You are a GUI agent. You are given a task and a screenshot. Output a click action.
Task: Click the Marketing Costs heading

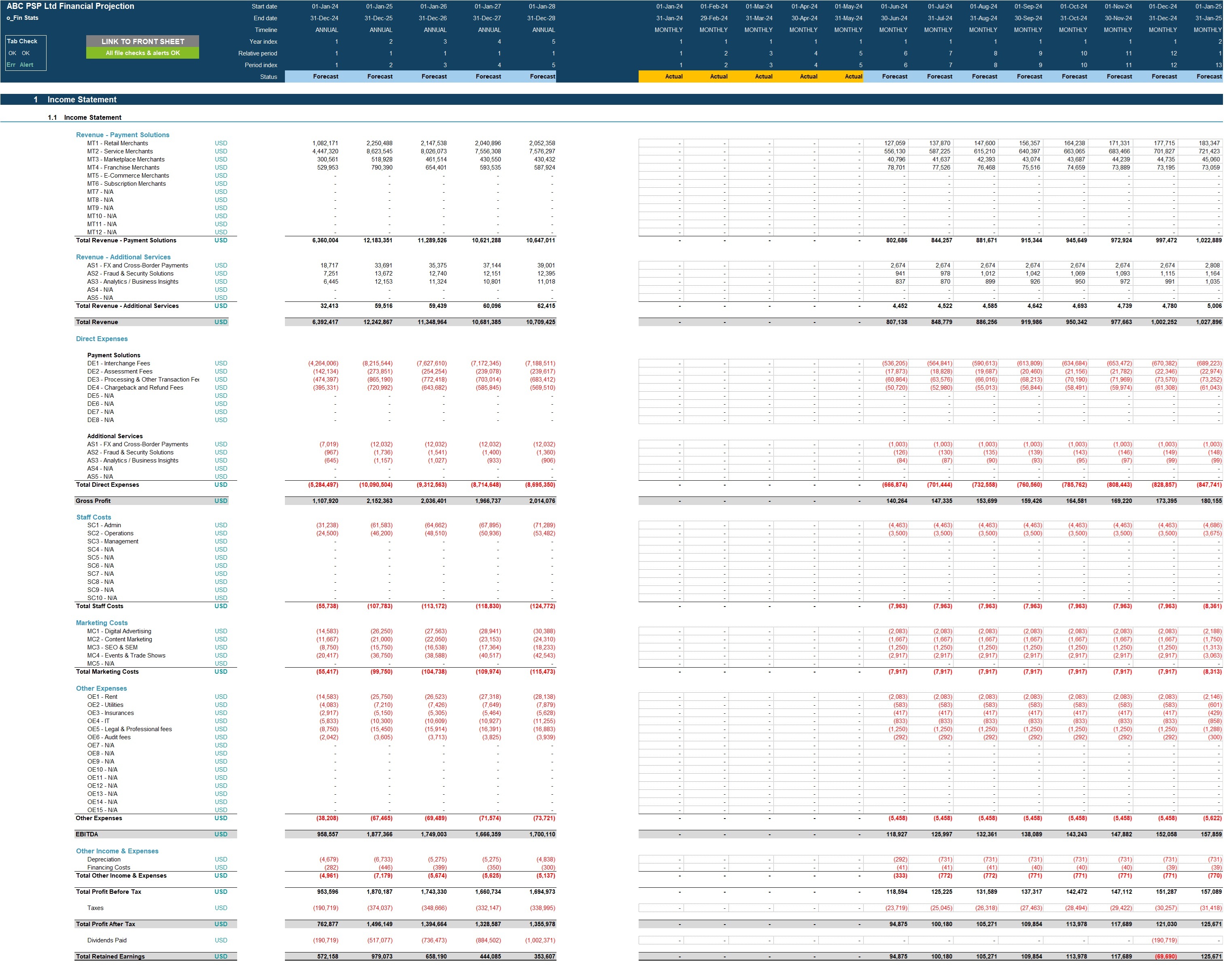[x=102, y=623]
